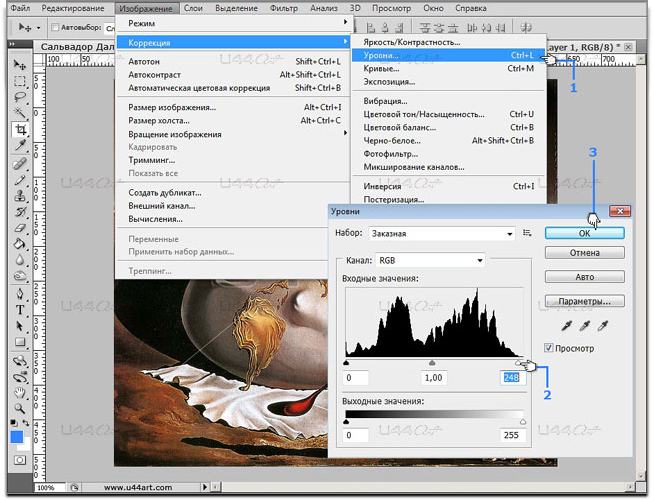This screenshot has width=653, height=500.
Task: Click distribute top edges icon in options bar
Action: (425, 28)
